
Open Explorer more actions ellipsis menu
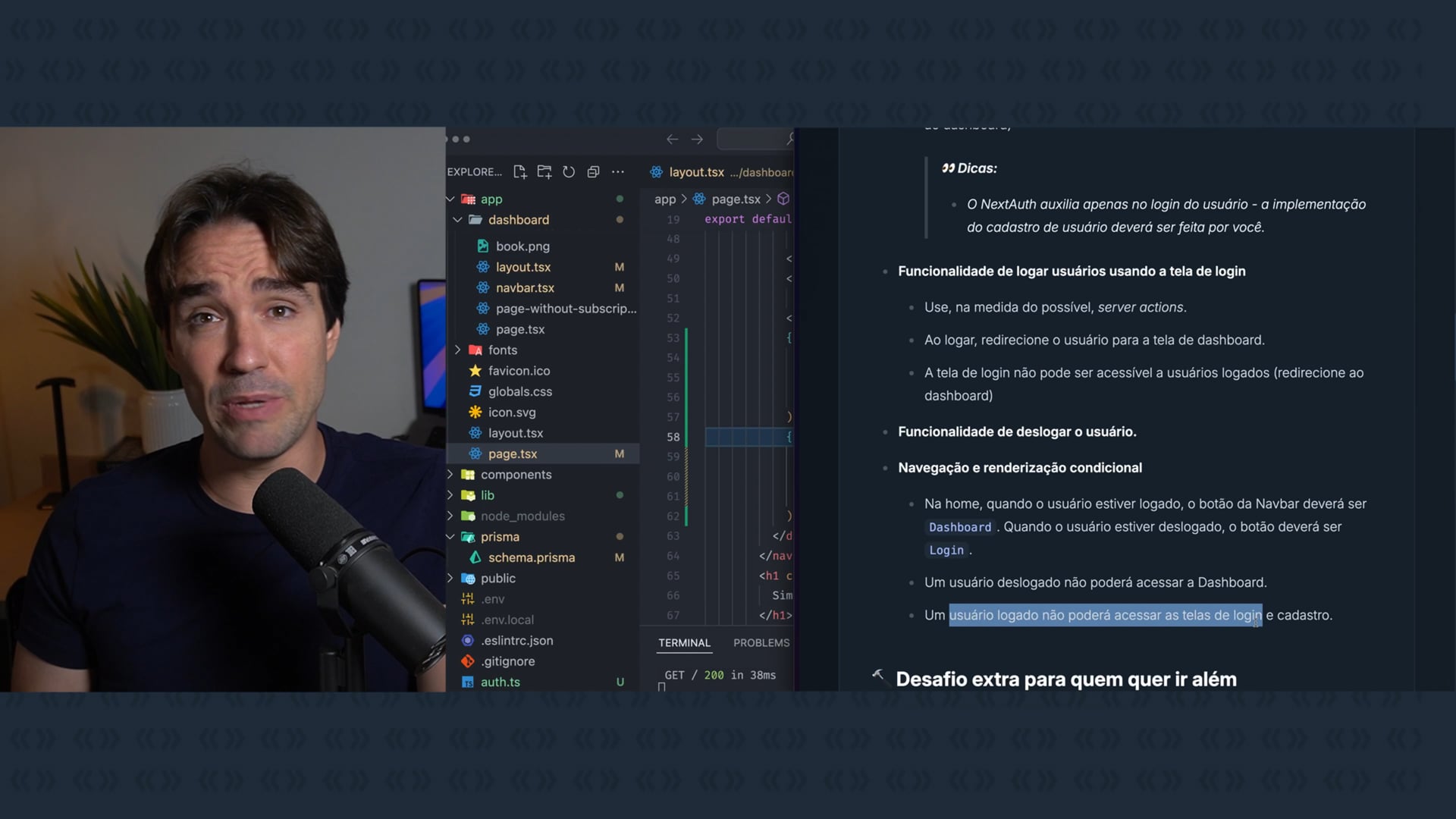click(618, 172)
